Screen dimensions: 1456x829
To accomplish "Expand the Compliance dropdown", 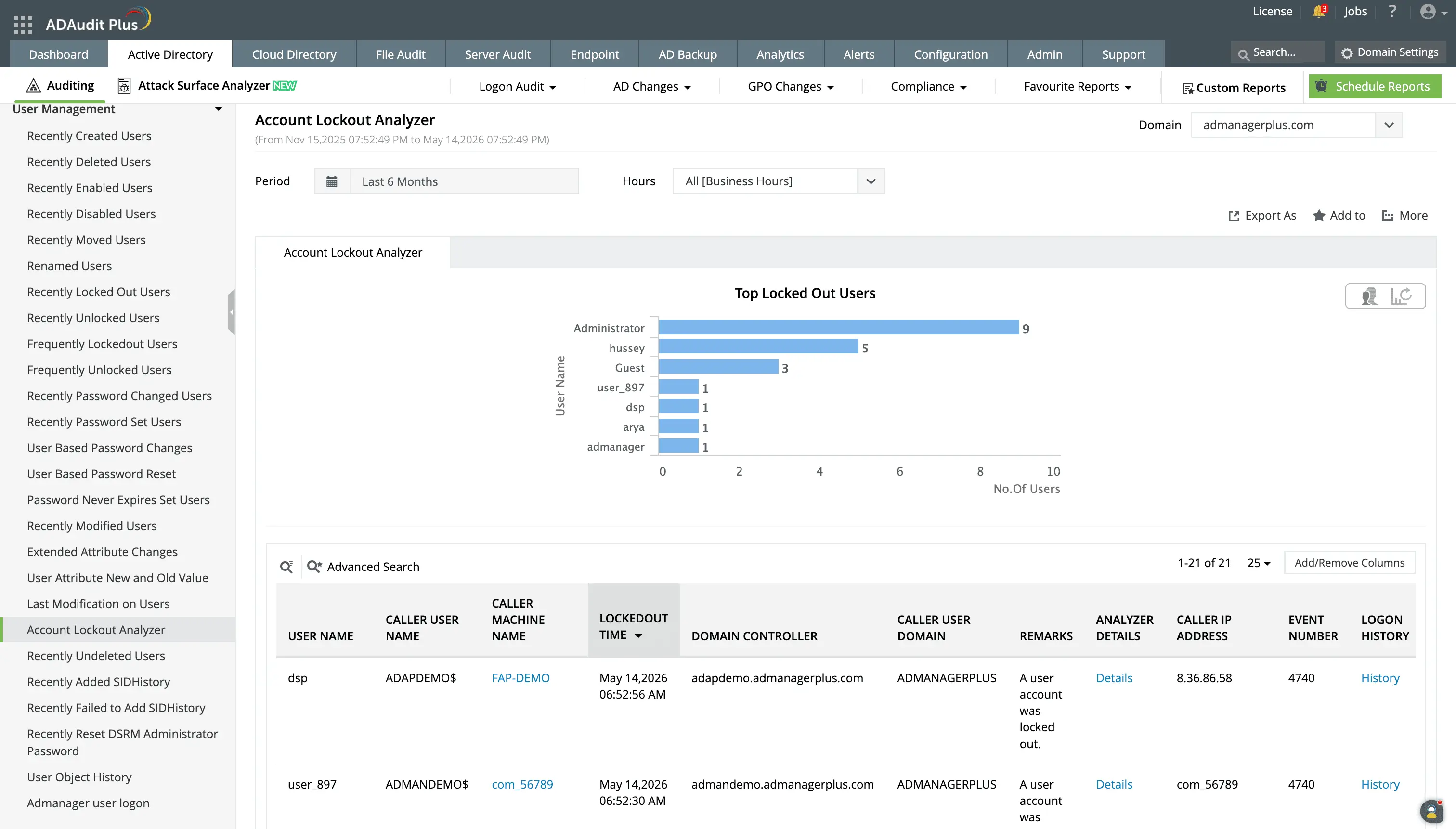I will (929, 87).
